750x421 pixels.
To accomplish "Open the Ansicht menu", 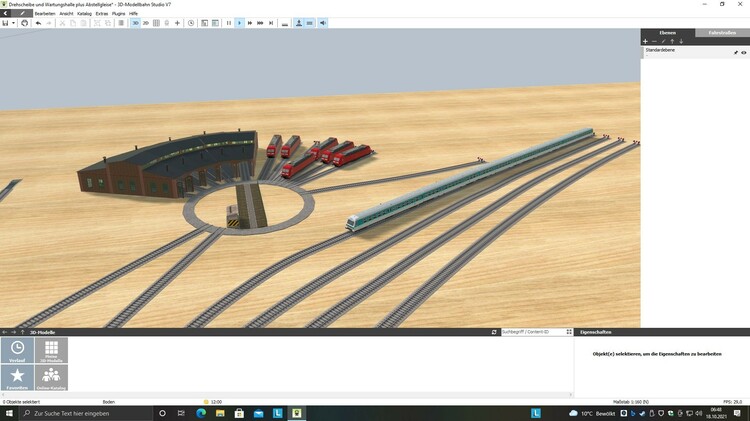I will click(x=66, y=13).
